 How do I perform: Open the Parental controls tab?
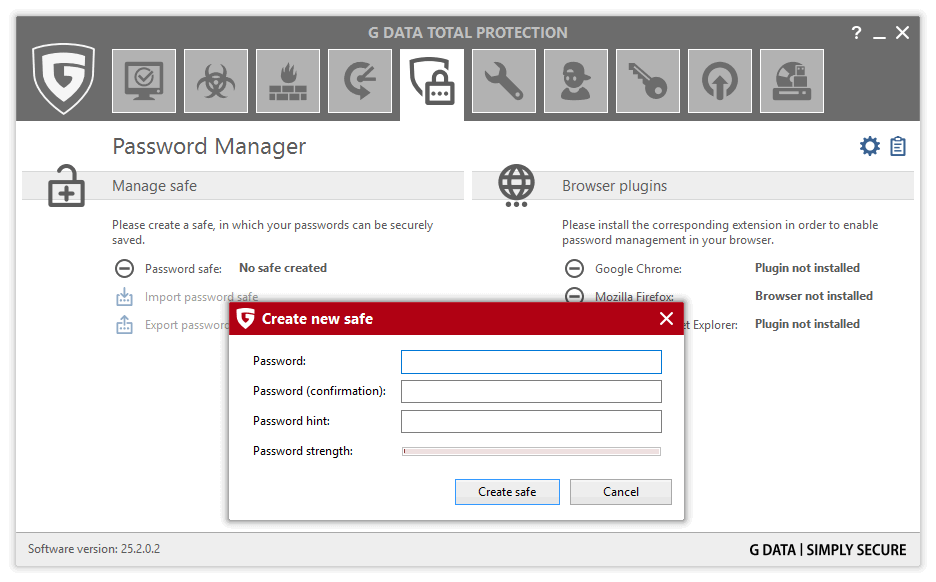pos(576,81)
